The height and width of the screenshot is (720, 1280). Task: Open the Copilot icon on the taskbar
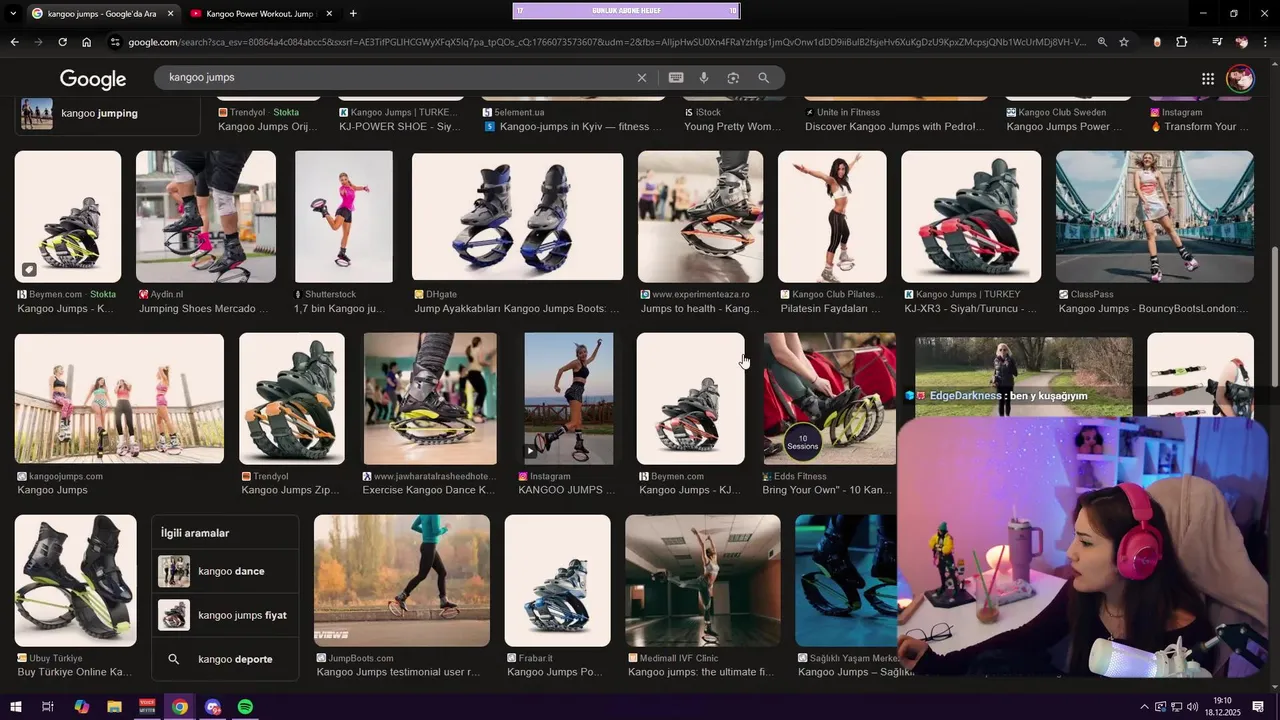pos(81,707)
